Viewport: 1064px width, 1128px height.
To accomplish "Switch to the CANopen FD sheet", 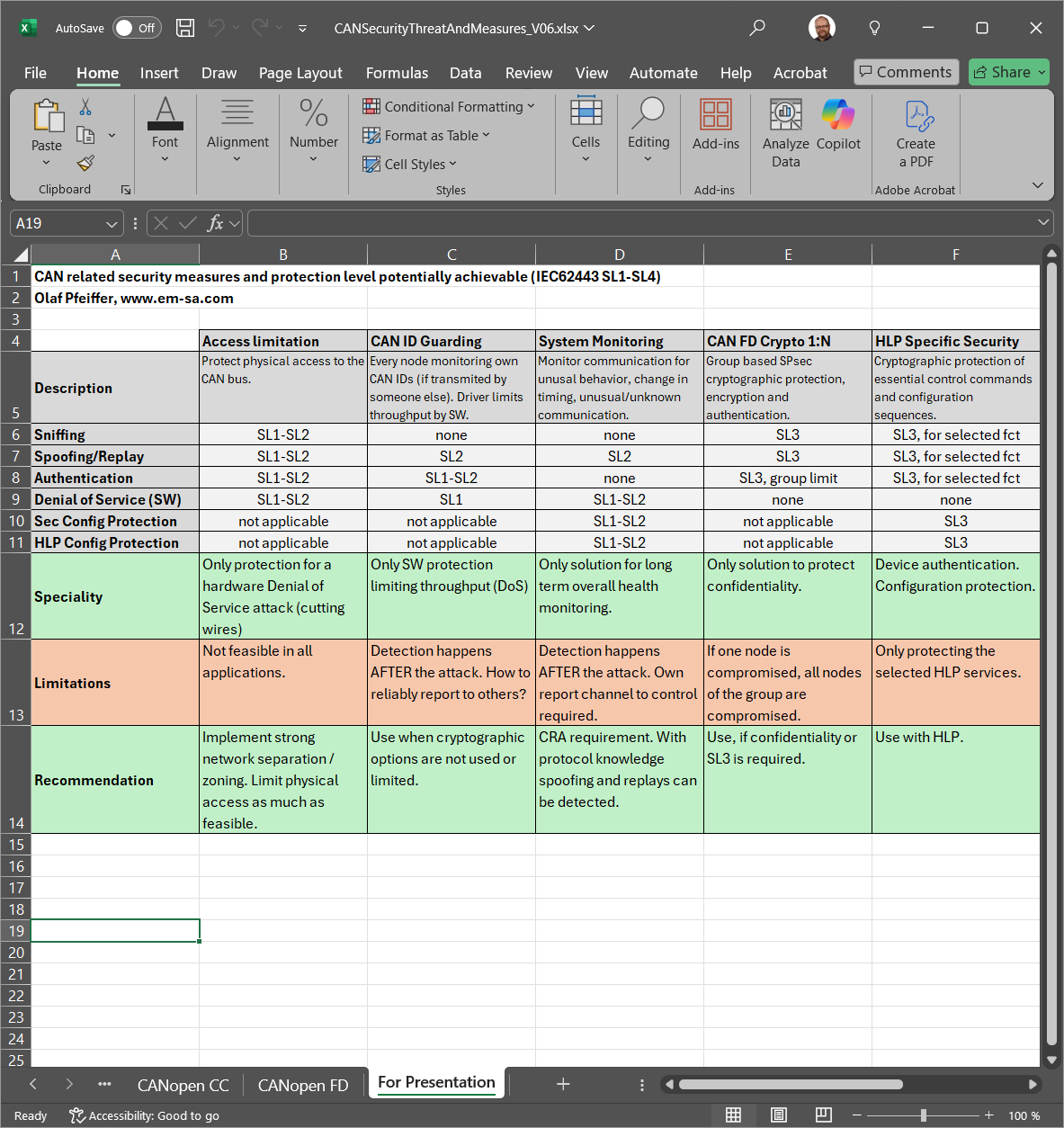I will point(303,1085).
